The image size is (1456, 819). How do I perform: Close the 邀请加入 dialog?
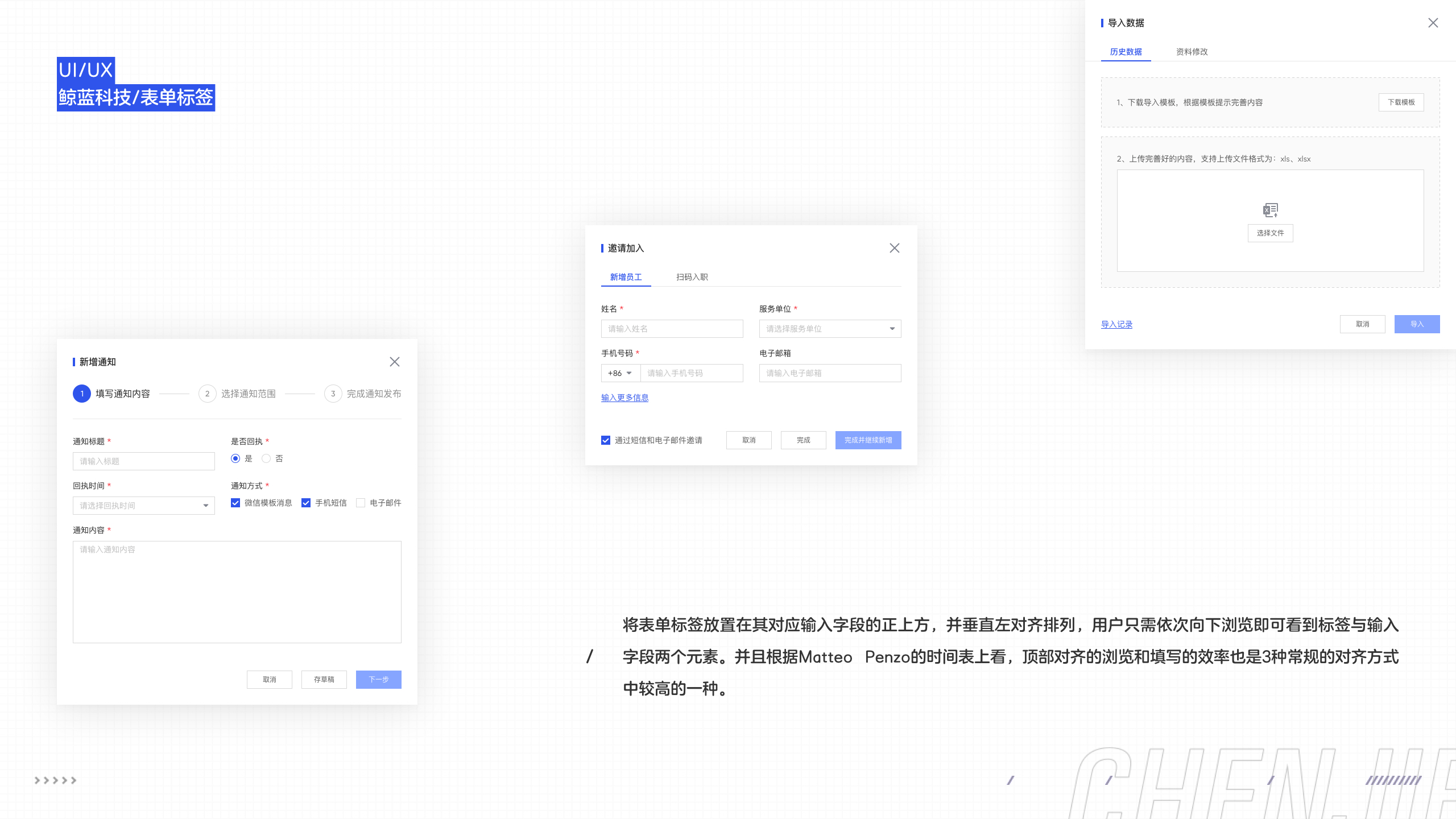click(895, 248)
